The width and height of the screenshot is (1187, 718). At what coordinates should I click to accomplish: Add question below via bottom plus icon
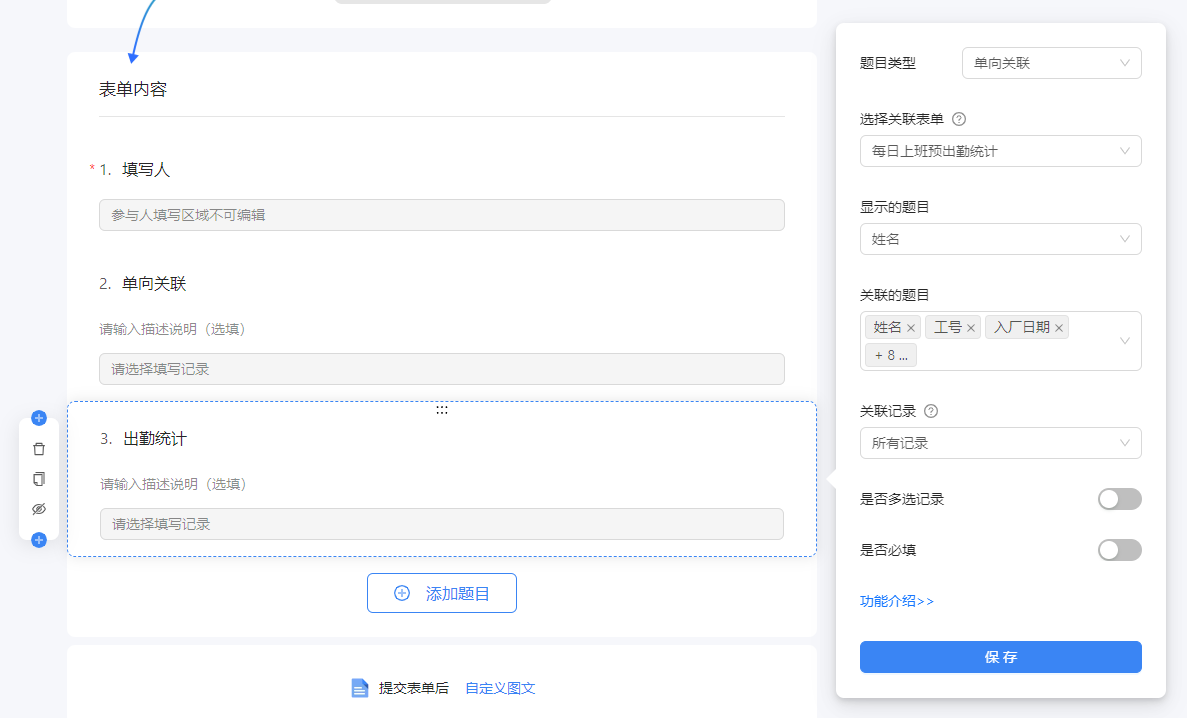click(39, 540)
